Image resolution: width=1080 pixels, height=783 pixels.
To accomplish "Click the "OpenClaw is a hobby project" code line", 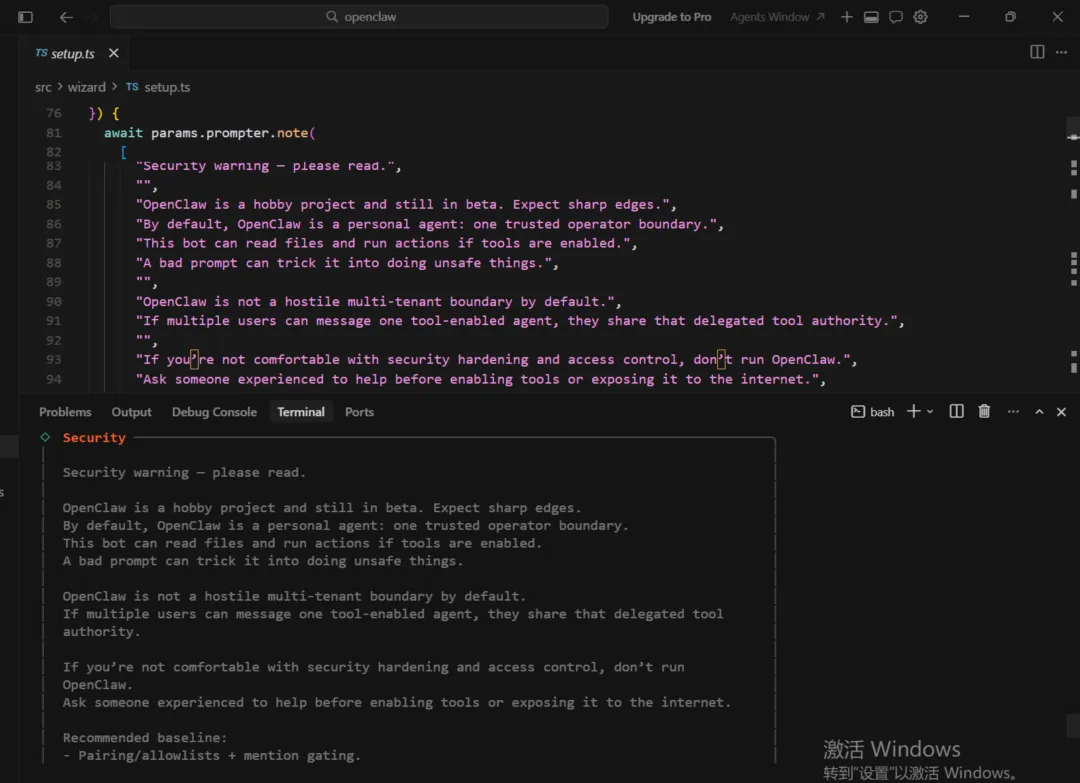I will point(406,205).
